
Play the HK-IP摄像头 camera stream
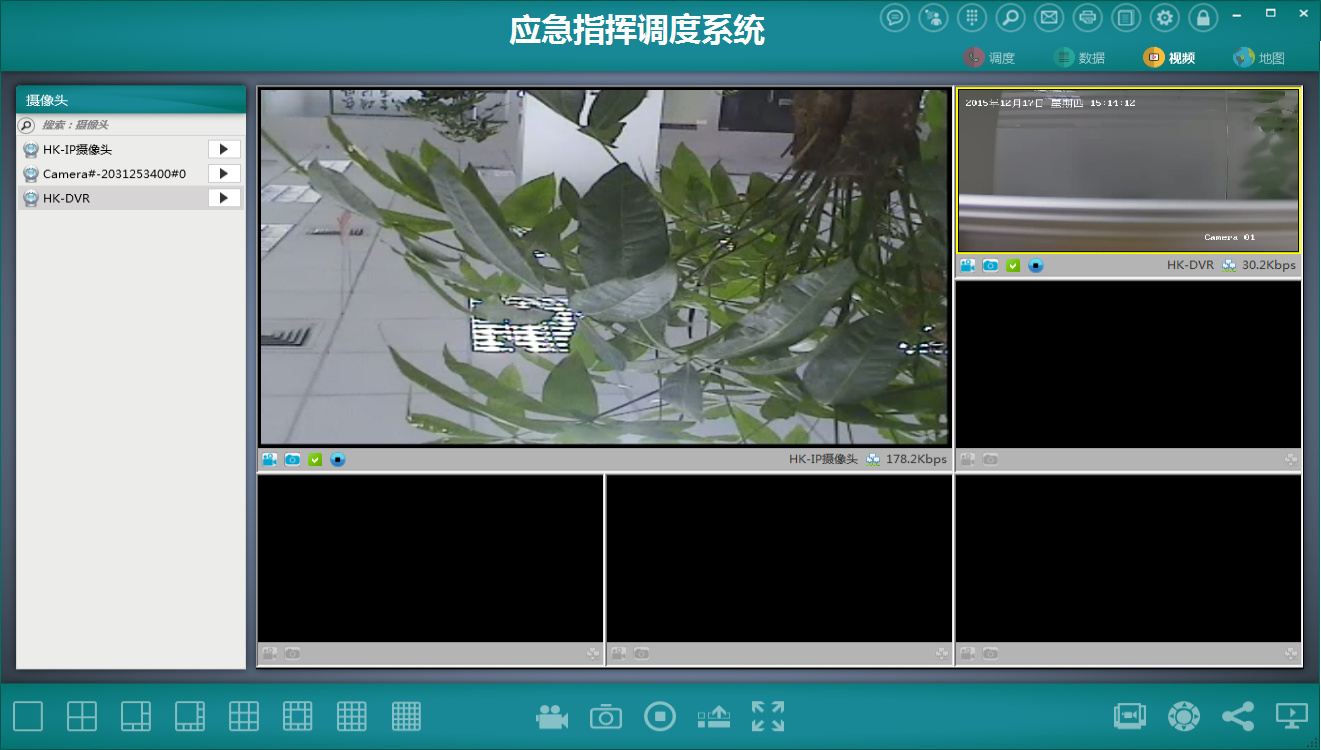(224, 149)
